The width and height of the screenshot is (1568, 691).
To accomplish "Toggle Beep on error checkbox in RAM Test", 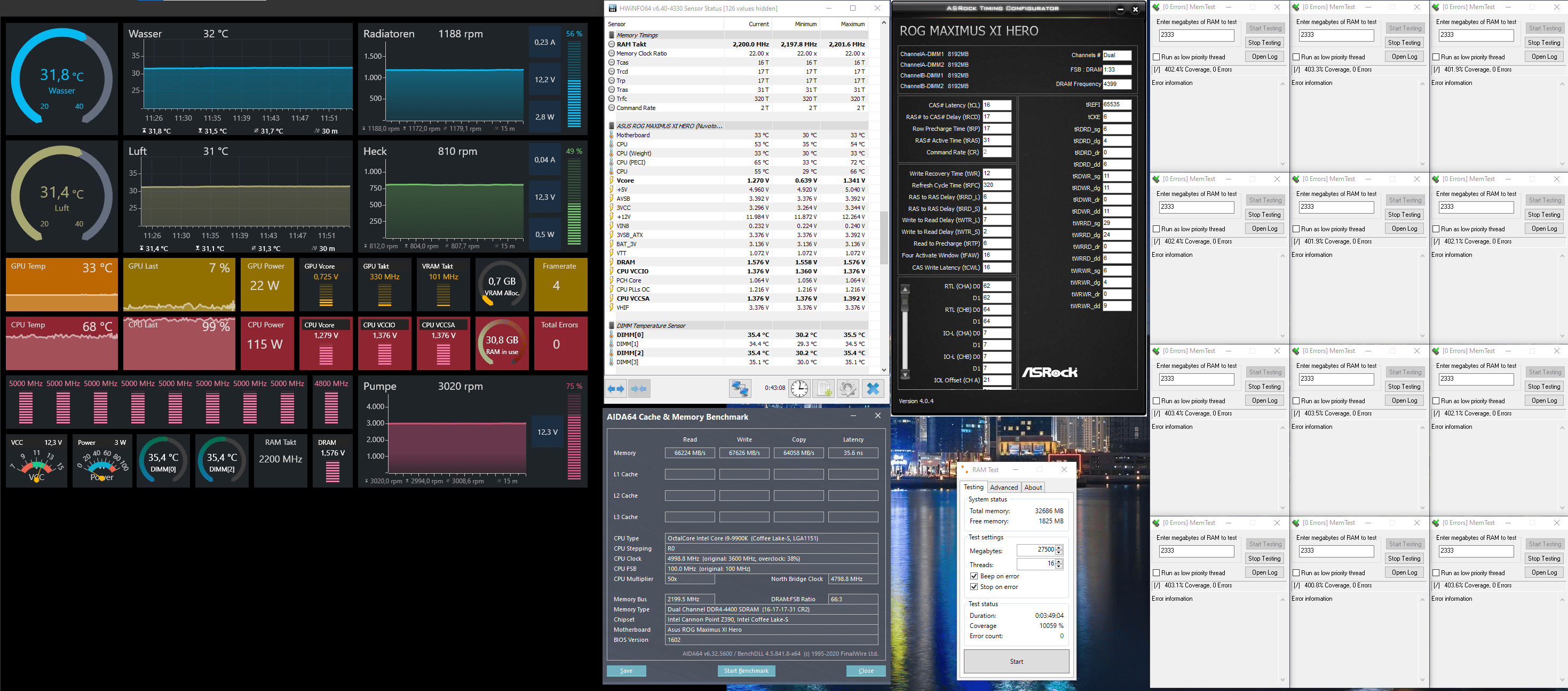I will [x=974, y=577].
